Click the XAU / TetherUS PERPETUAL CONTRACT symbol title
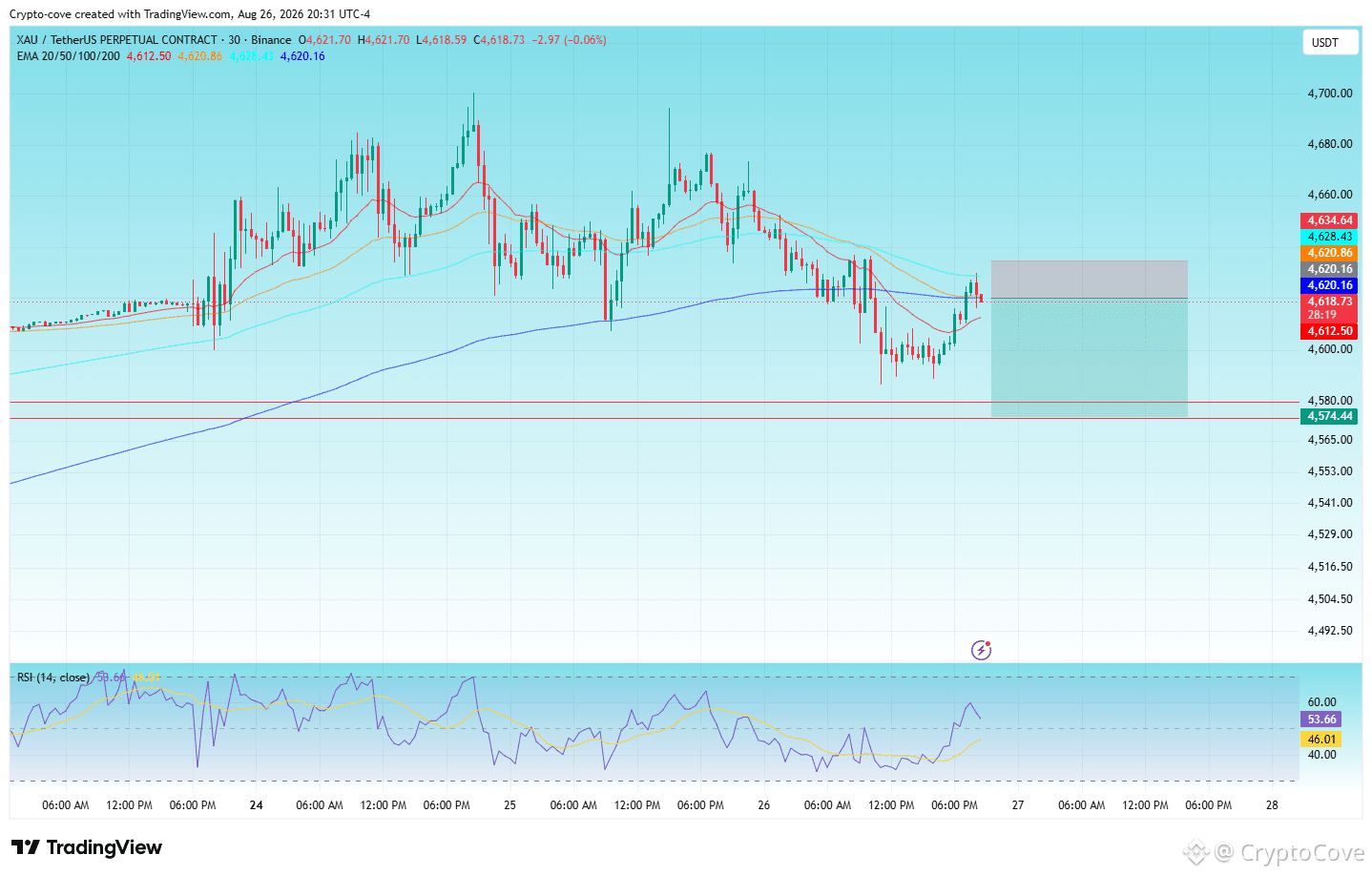Image resolution: width=1372 pixels, height=876 pixels. point(117,40)
